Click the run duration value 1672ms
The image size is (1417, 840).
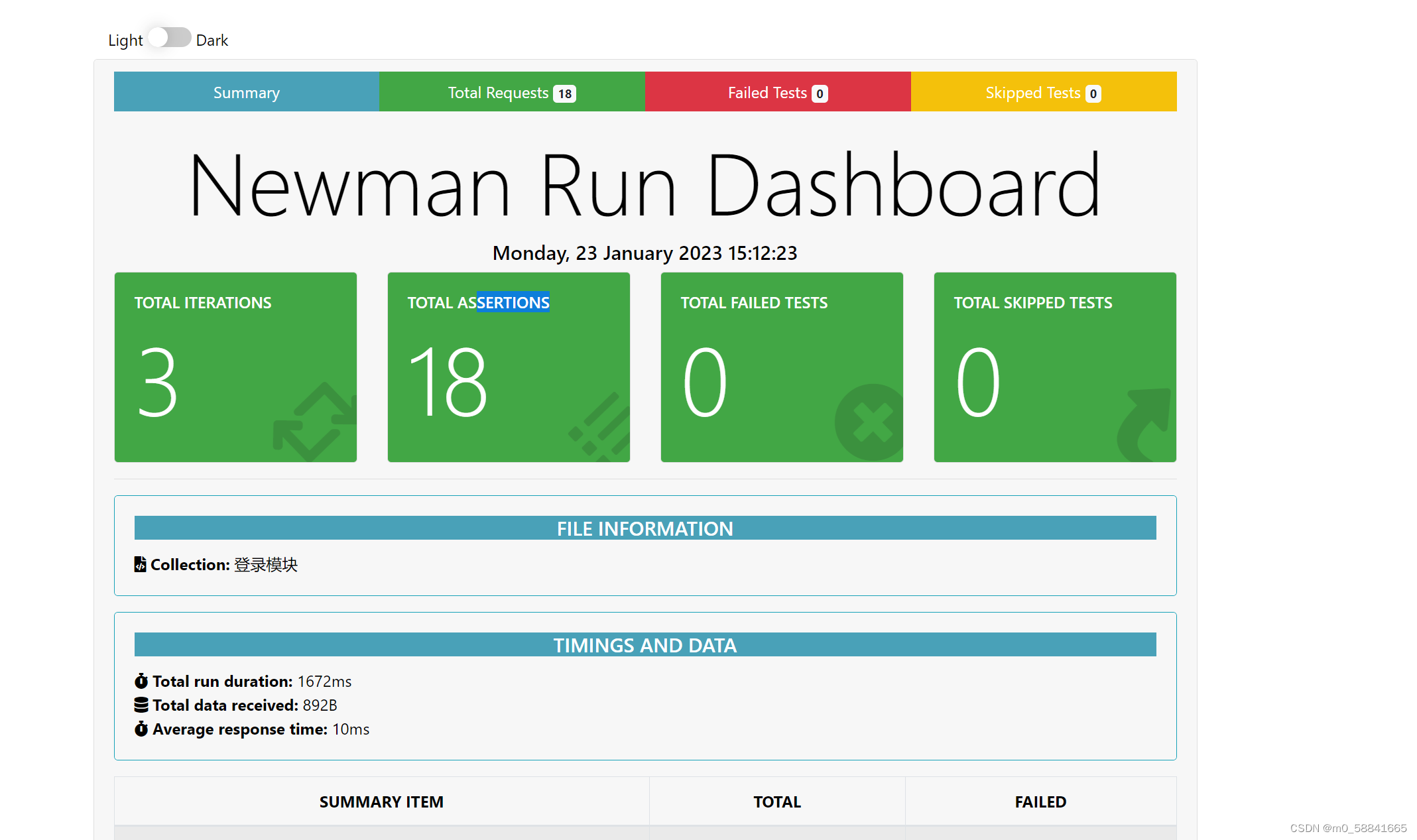[x=324, y=681]
